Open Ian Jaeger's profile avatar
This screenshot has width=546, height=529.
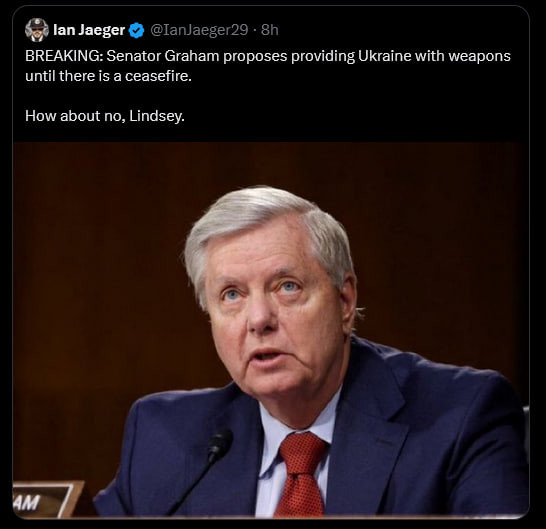tap(37, 30)
